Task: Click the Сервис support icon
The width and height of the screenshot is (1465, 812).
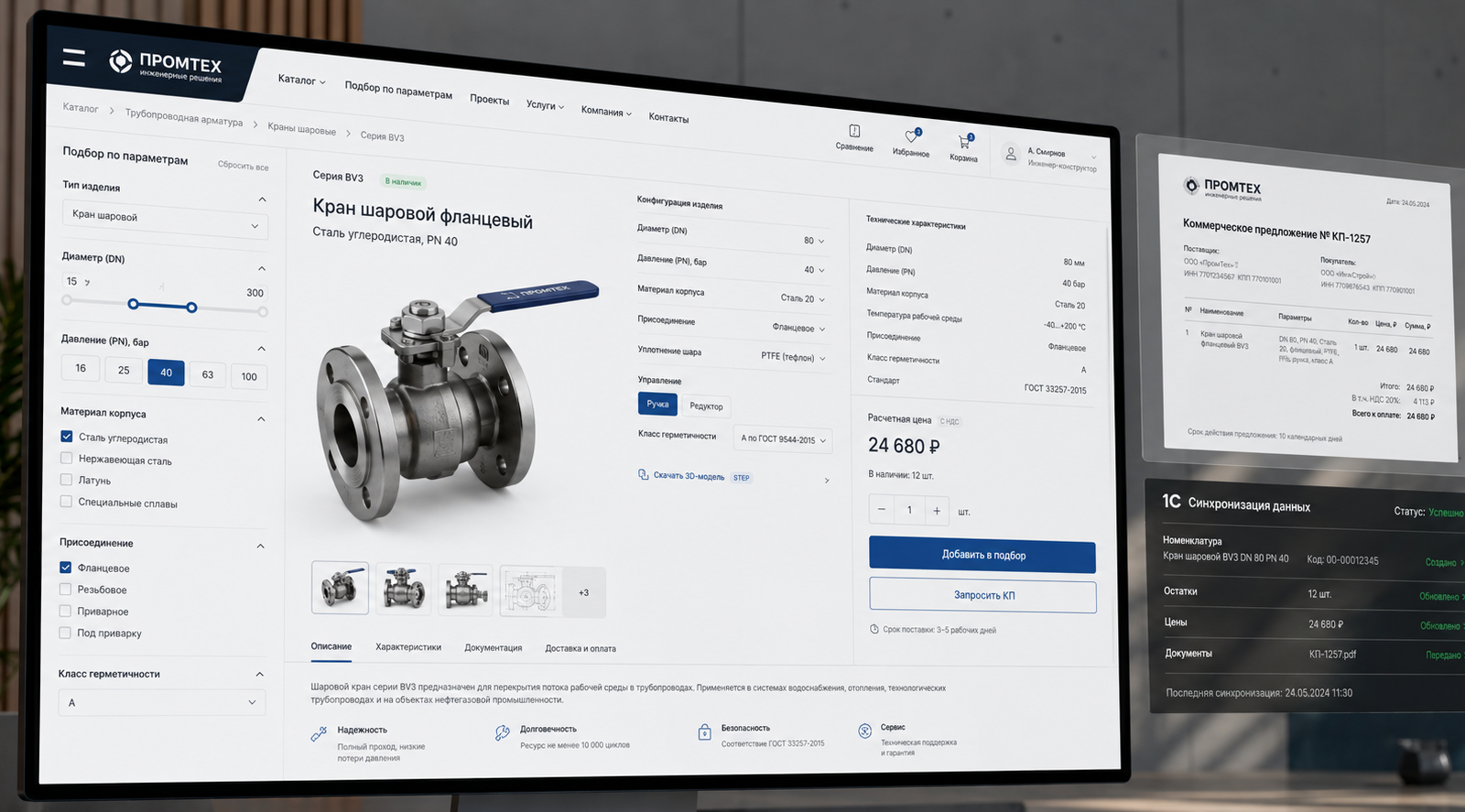Action: click(864, 731)
